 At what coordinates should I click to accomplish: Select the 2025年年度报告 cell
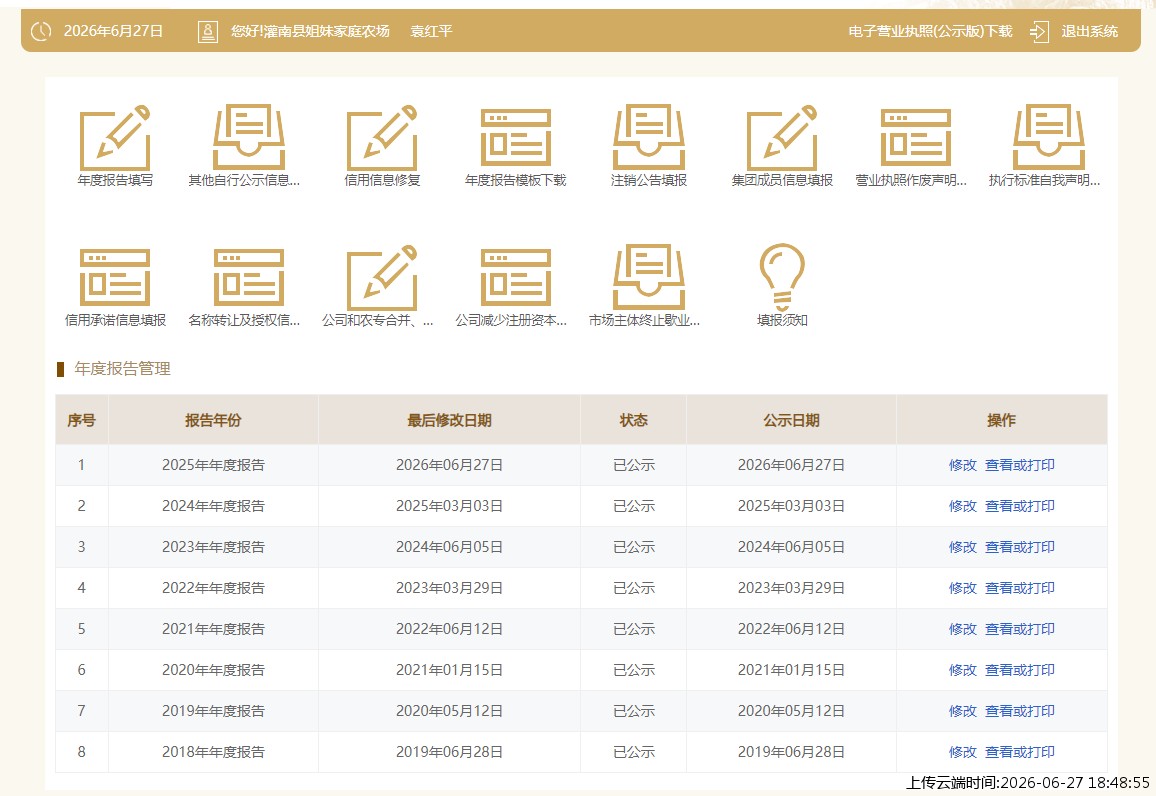[213, 465]
